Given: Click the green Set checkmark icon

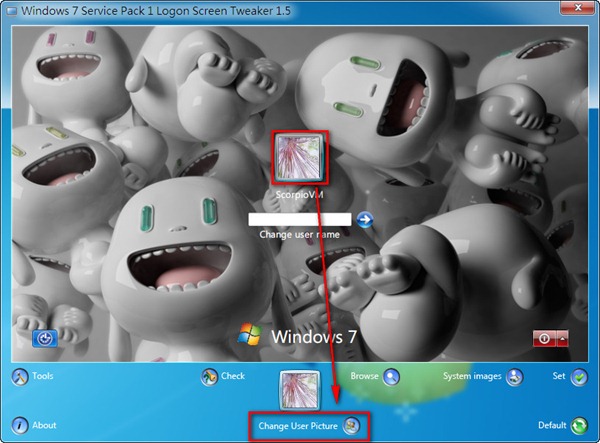Looking at the screenshot, I should click(x=579, y=377).
